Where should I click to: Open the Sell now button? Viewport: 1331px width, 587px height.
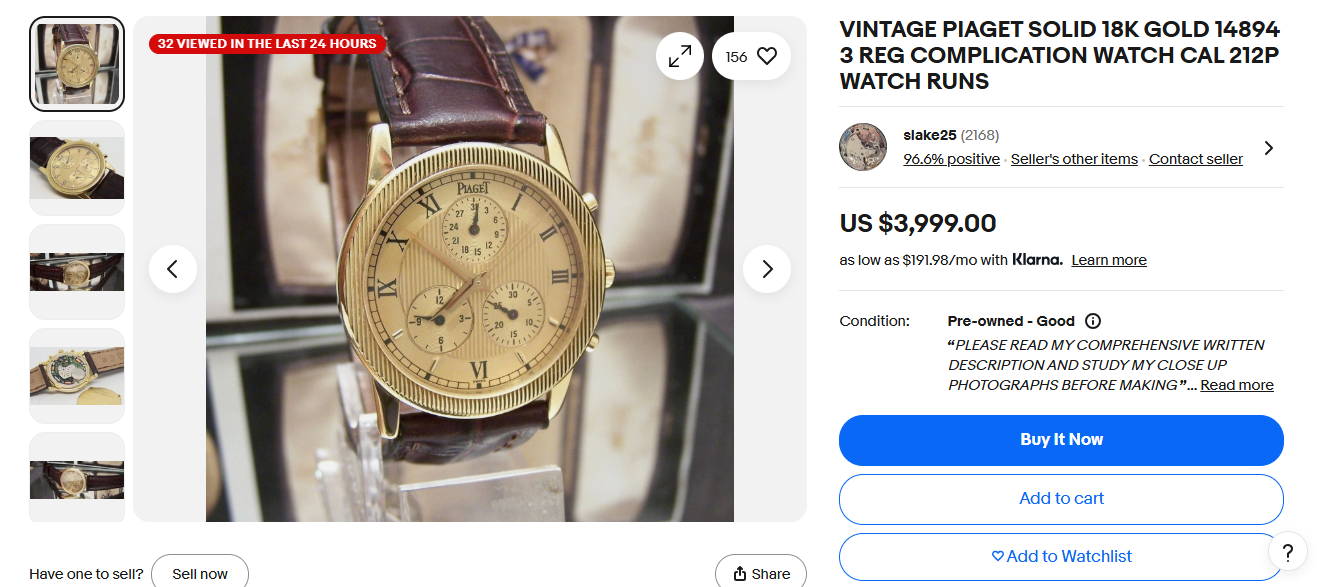point(200,573)
